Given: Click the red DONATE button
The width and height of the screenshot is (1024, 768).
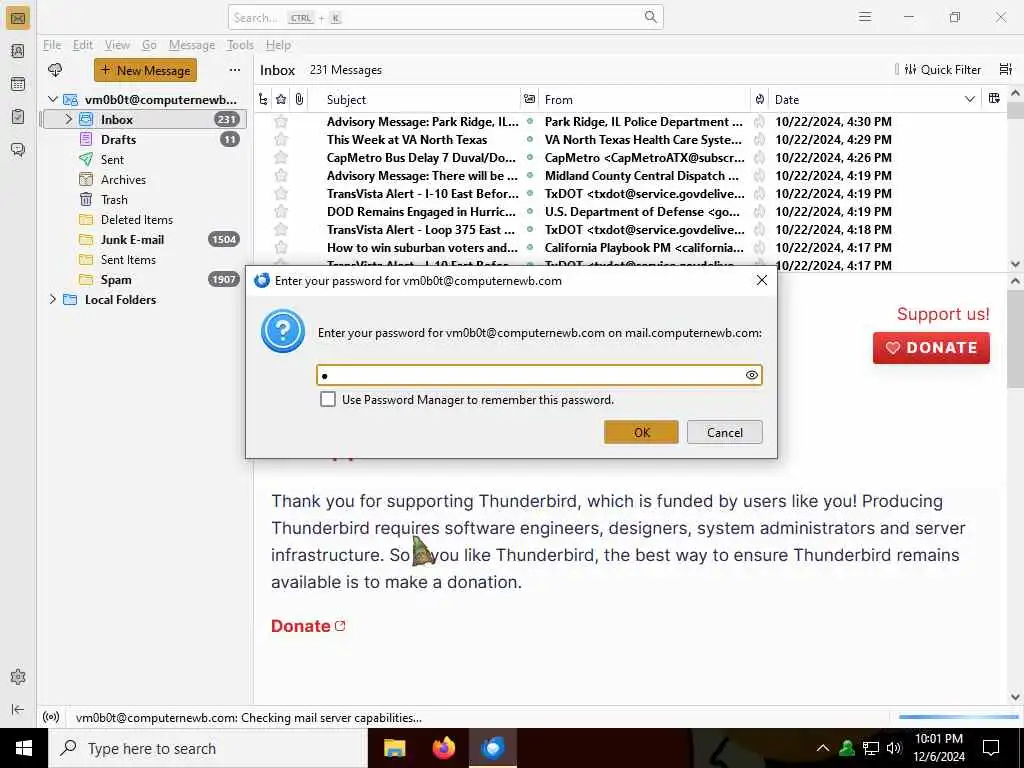Looking at the screenshot, I should pyautogui.click(x=931, y=347).
